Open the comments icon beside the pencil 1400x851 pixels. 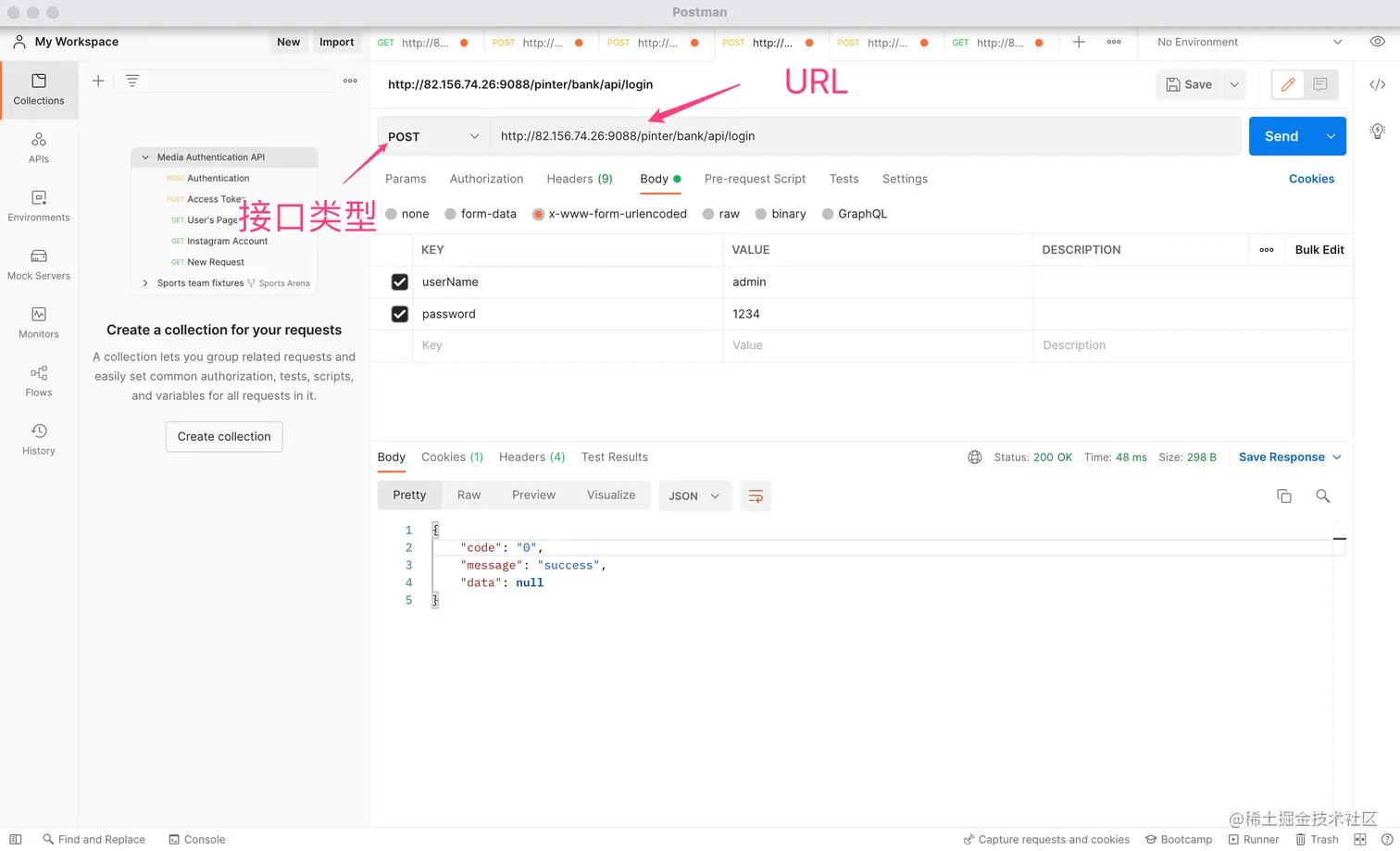click(x=1320, y=84)
